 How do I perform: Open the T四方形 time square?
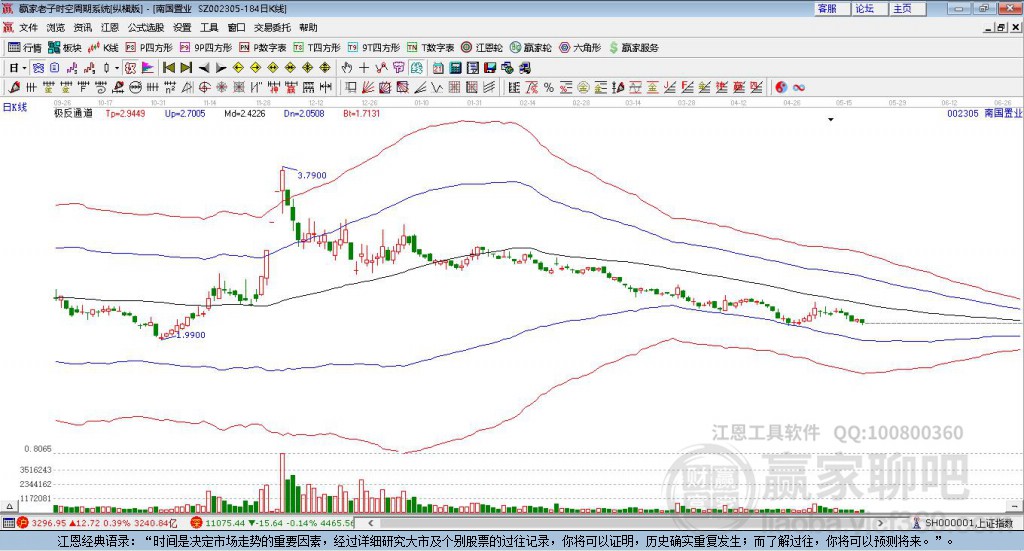click(x=317, y=48)
